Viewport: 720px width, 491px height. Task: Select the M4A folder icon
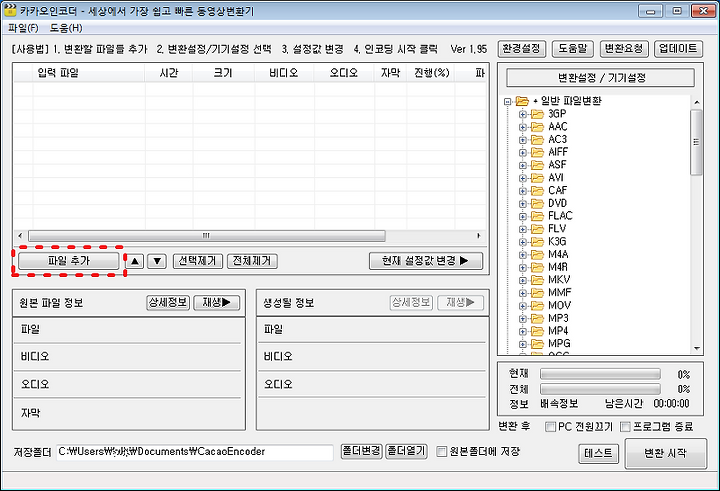(x=537, y=254)
